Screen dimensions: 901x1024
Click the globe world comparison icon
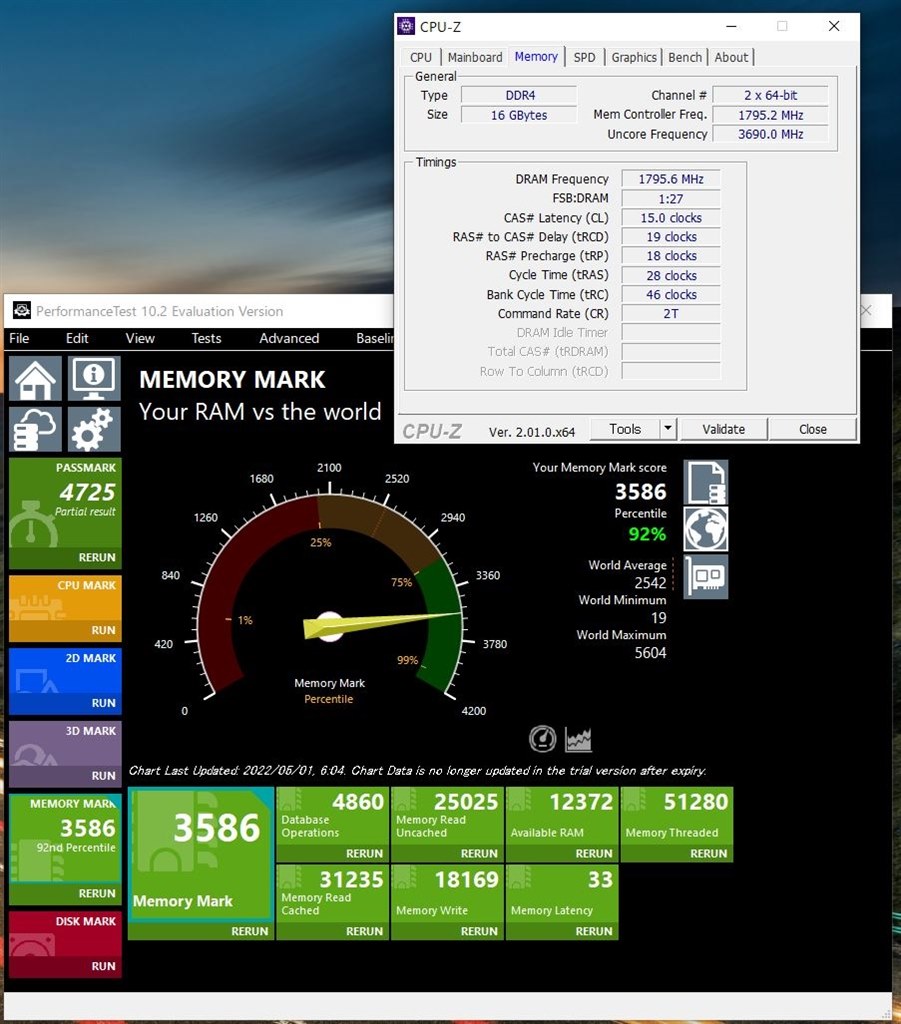tap(706, 529)
